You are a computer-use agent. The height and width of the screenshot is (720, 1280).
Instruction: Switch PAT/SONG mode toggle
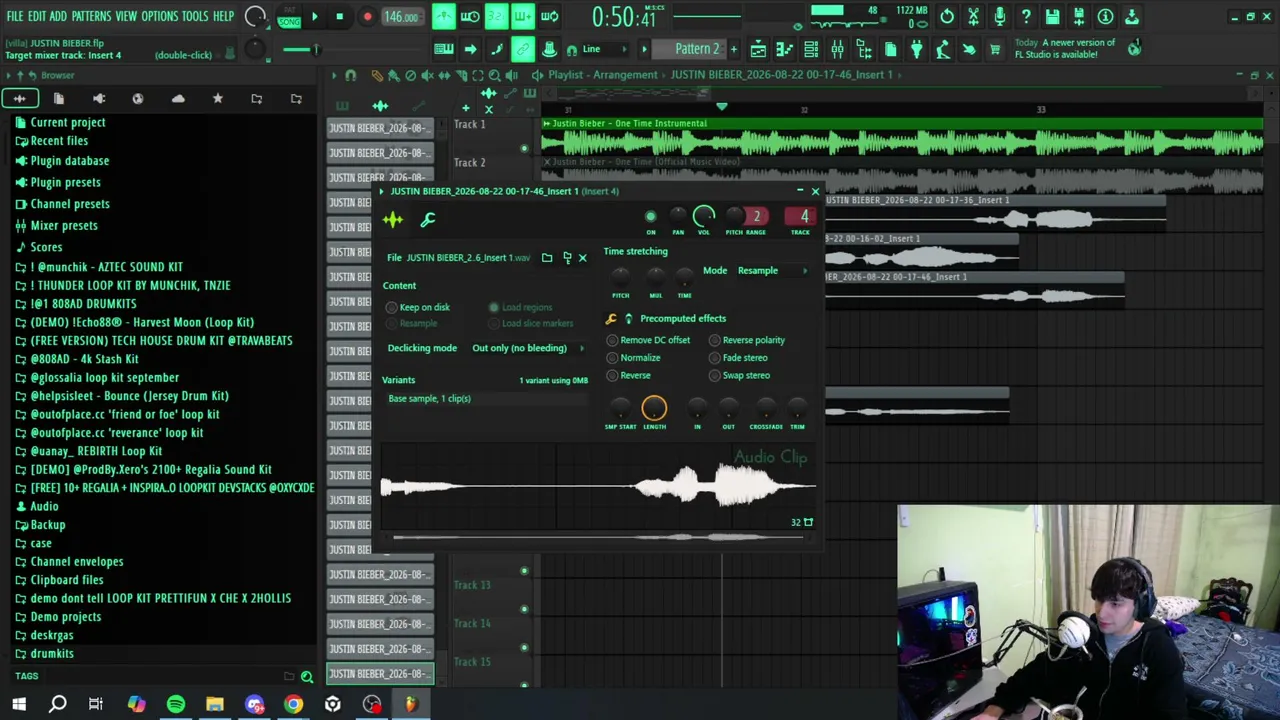point(289,17)
